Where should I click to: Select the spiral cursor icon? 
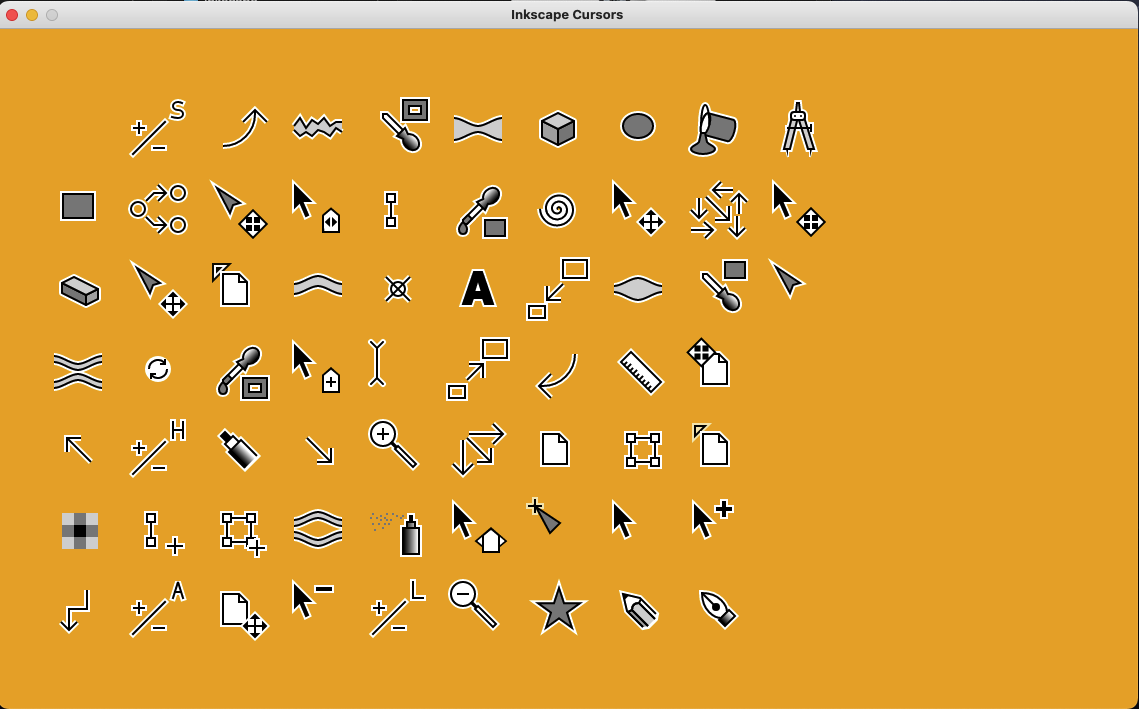tap(557, 209)
